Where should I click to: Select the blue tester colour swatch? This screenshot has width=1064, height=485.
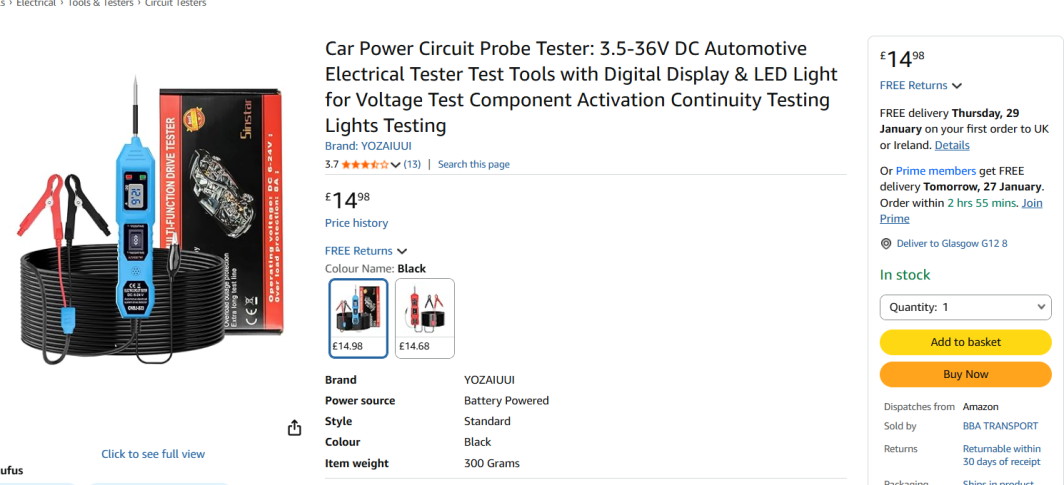[358, 318]
